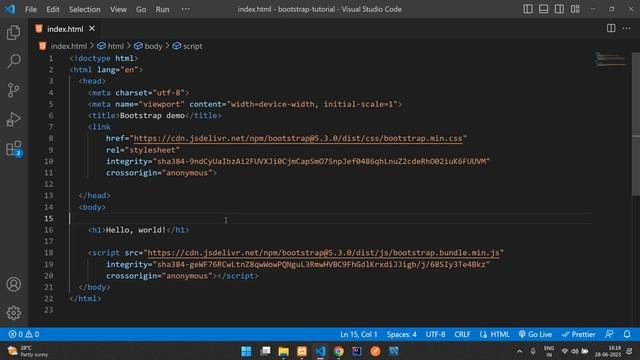Click the "stylesheet" rel value
Viewport: 640px width, 360px height.
pos(152,150)
